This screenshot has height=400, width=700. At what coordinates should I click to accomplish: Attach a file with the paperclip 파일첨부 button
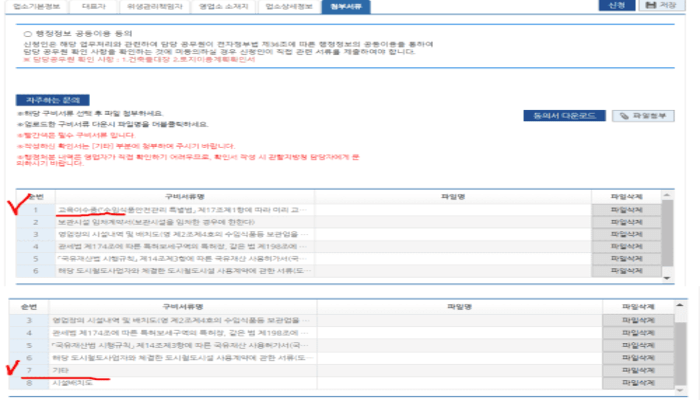pyautogui.click(x=643, y=116)
